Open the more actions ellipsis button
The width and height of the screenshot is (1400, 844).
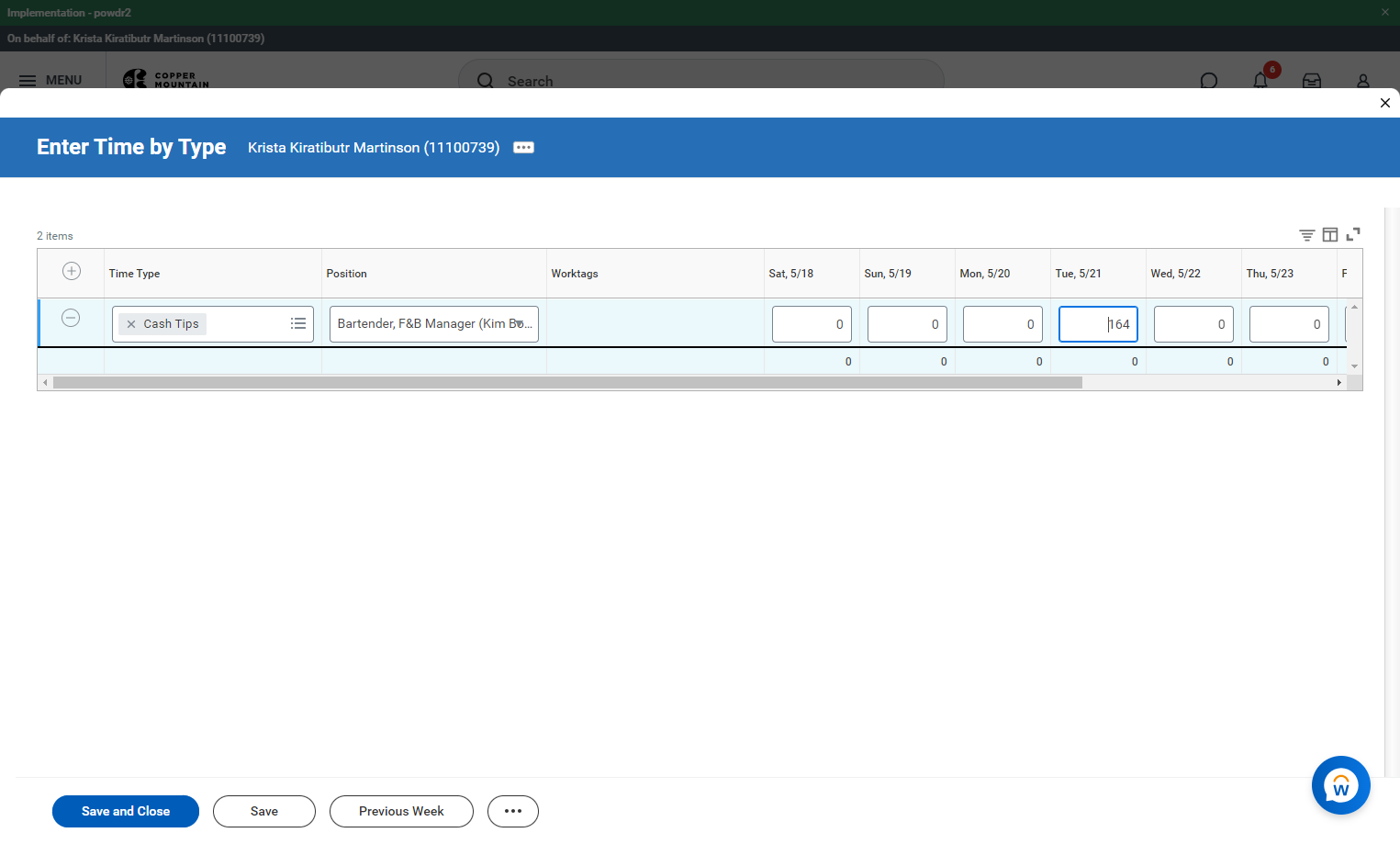[x=513, y=811]
